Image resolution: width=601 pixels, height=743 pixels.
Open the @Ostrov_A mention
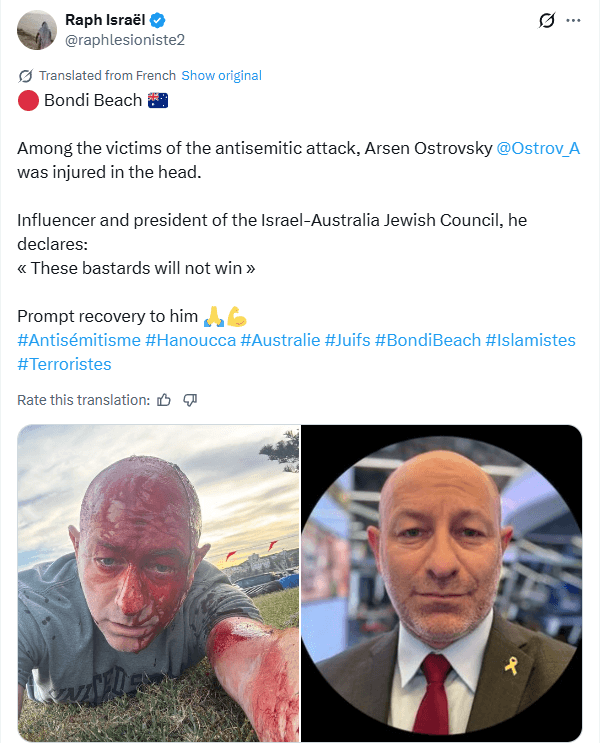point(538,148)
